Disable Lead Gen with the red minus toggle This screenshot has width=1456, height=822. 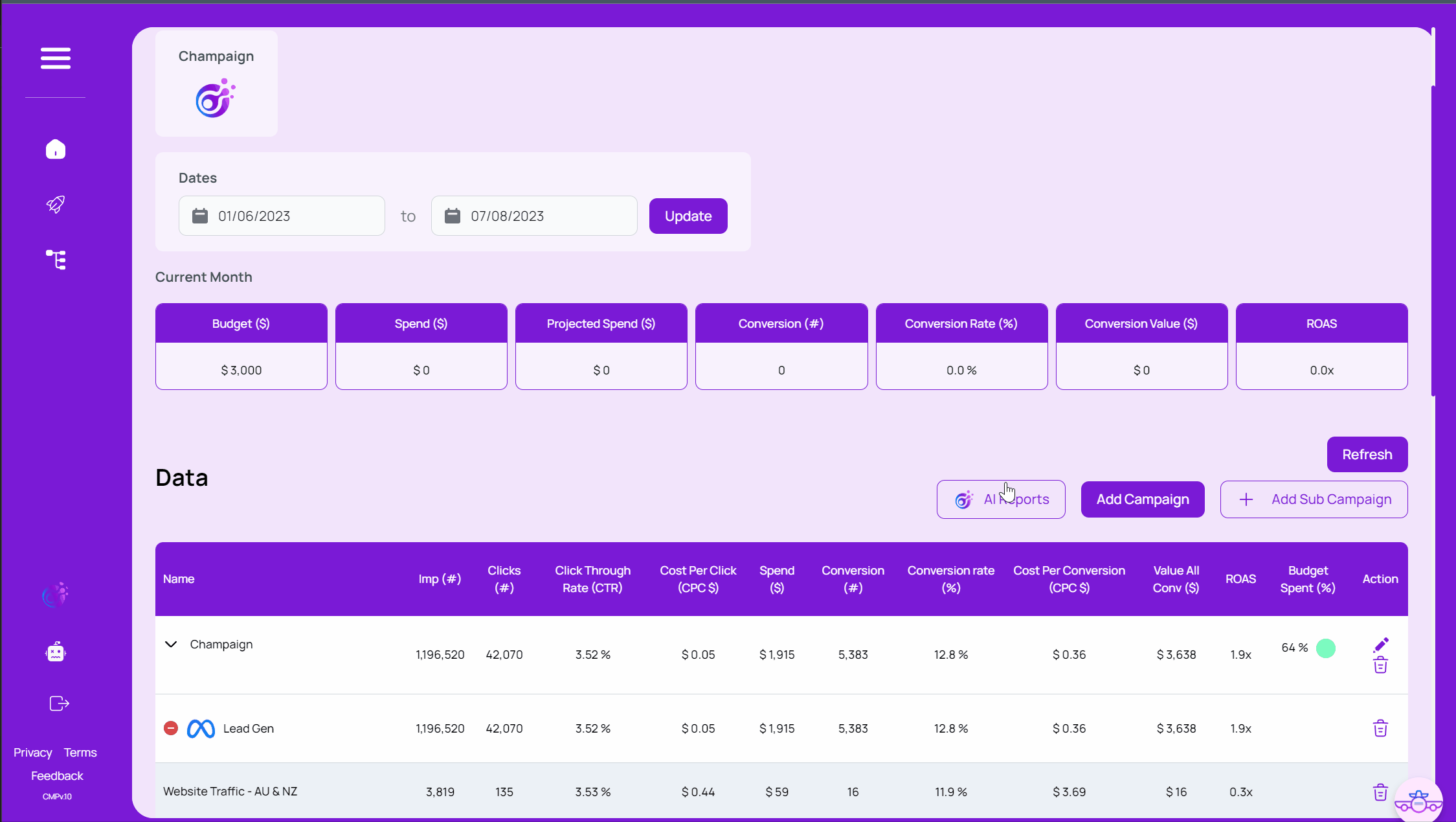pos(170,728)
